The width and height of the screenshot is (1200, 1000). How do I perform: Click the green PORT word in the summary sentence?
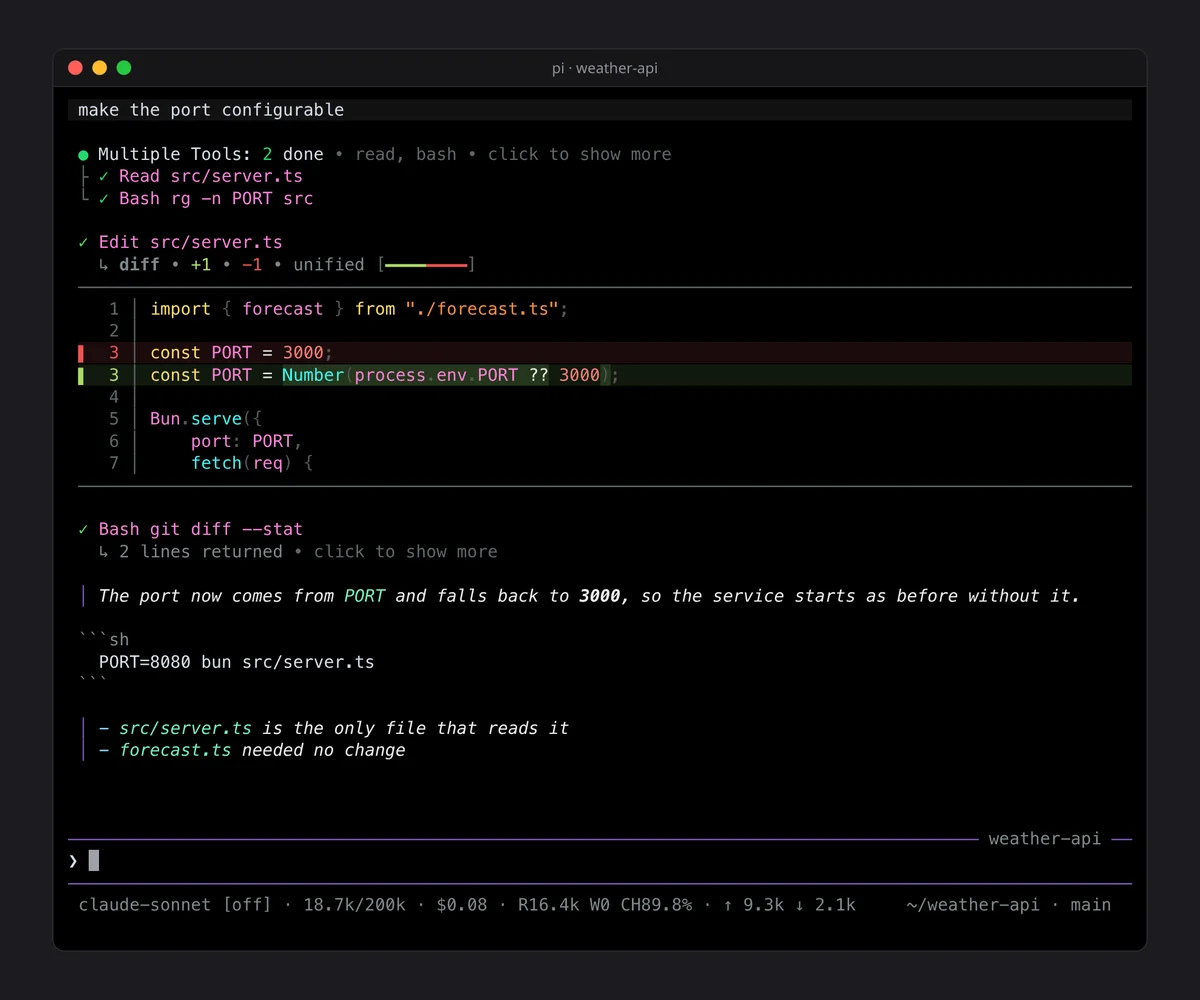[x=365, y=596]
